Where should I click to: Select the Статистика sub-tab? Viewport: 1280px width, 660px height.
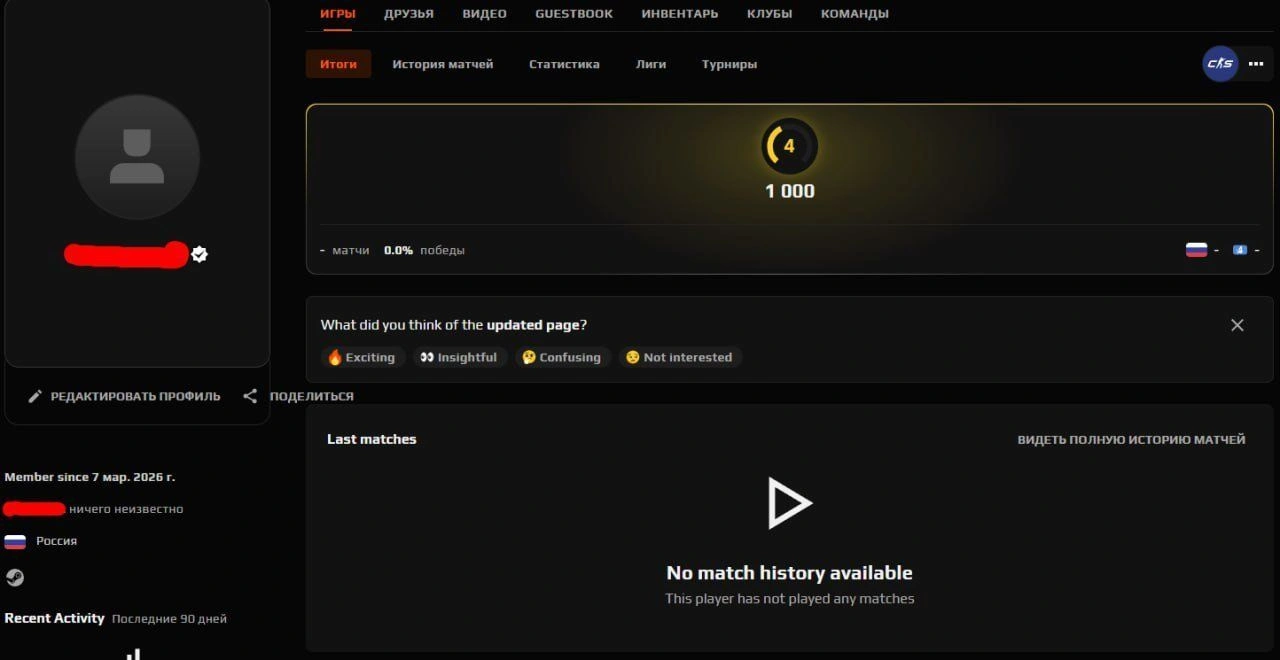click(x=564, y=64)
